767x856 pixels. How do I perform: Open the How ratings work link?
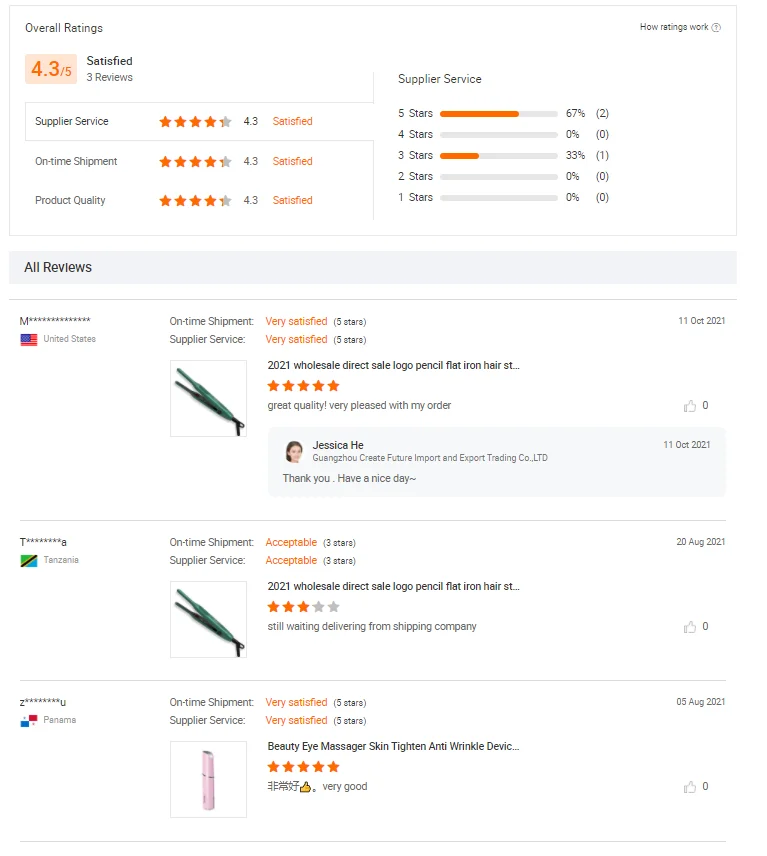[673, 28]
